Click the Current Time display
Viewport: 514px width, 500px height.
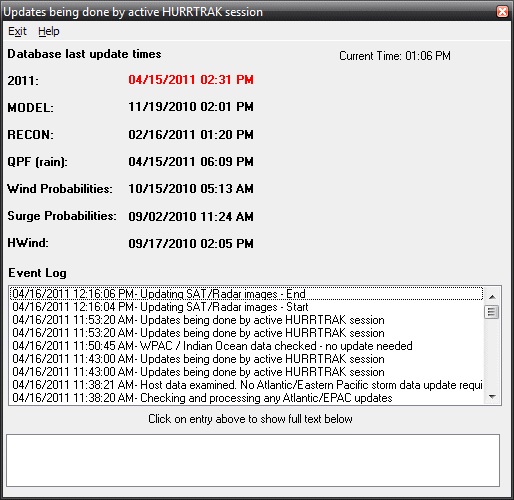tap(395, 56)
